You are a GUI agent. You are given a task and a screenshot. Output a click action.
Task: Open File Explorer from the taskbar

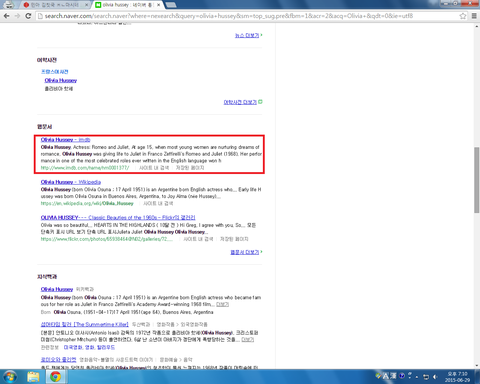click(x=33, y=377)
